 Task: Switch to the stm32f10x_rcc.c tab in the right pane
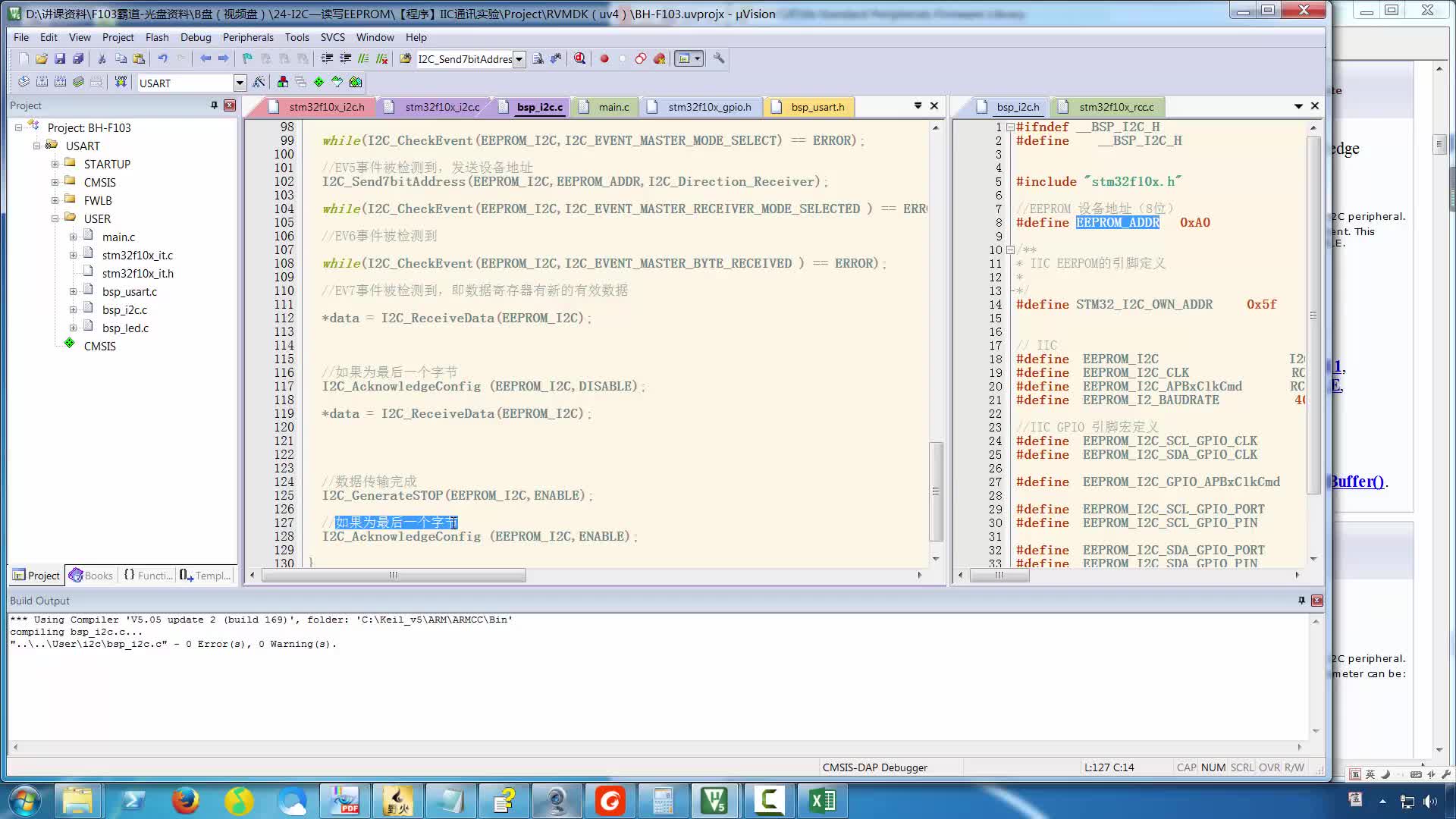coord(1107,107)
